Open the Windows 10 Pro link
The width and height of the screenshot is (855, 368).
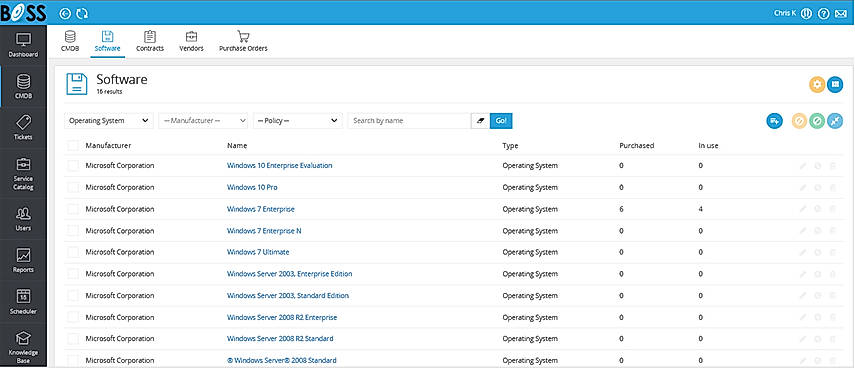252,187
